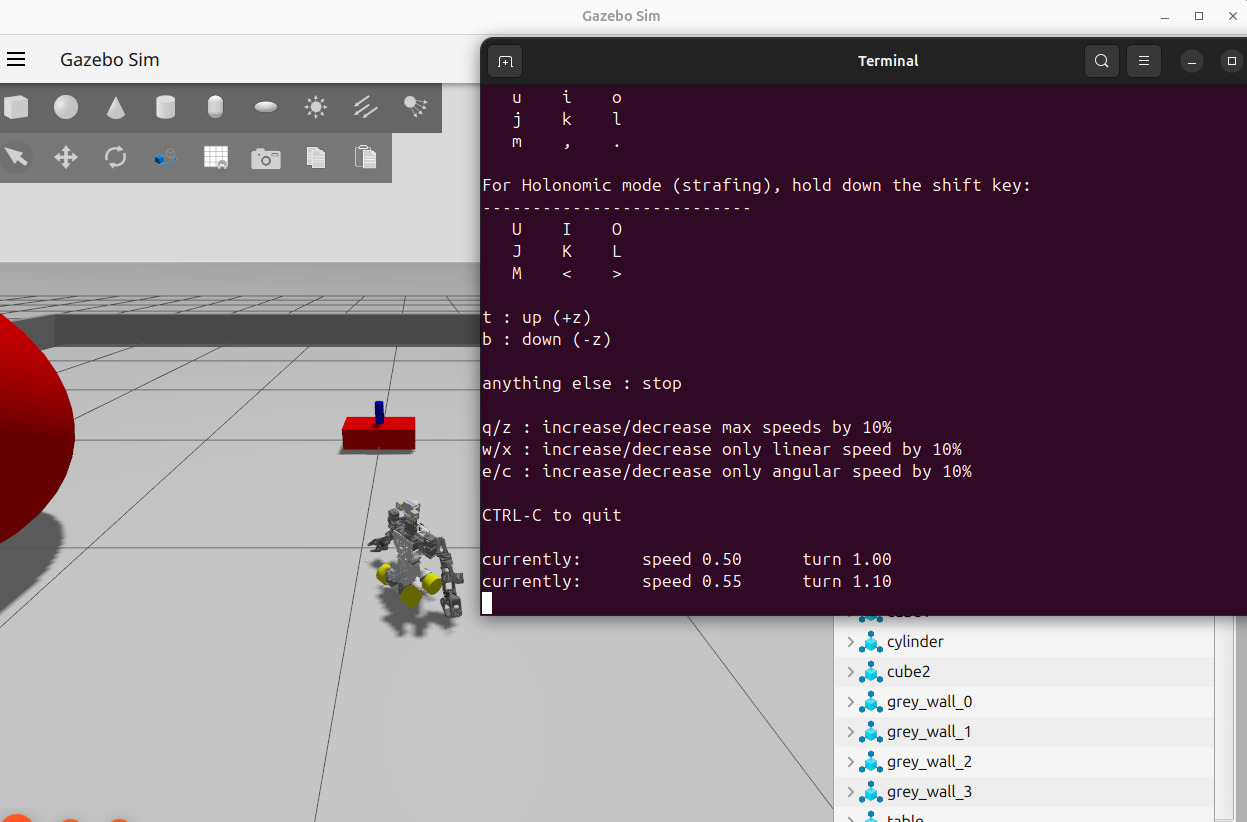Activate the Translate mode tool
Screen dimensions: 1247x822
[66, 157]
